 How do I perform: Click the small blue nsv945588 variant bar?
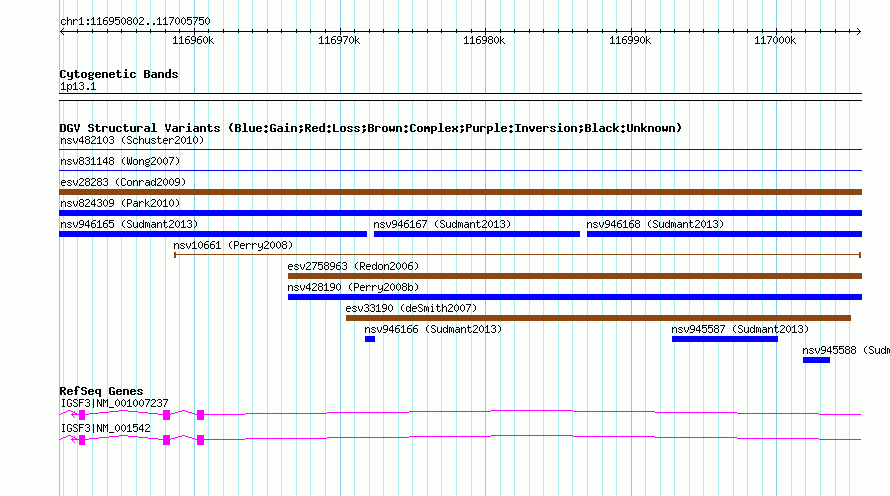(x=816, y=360)
